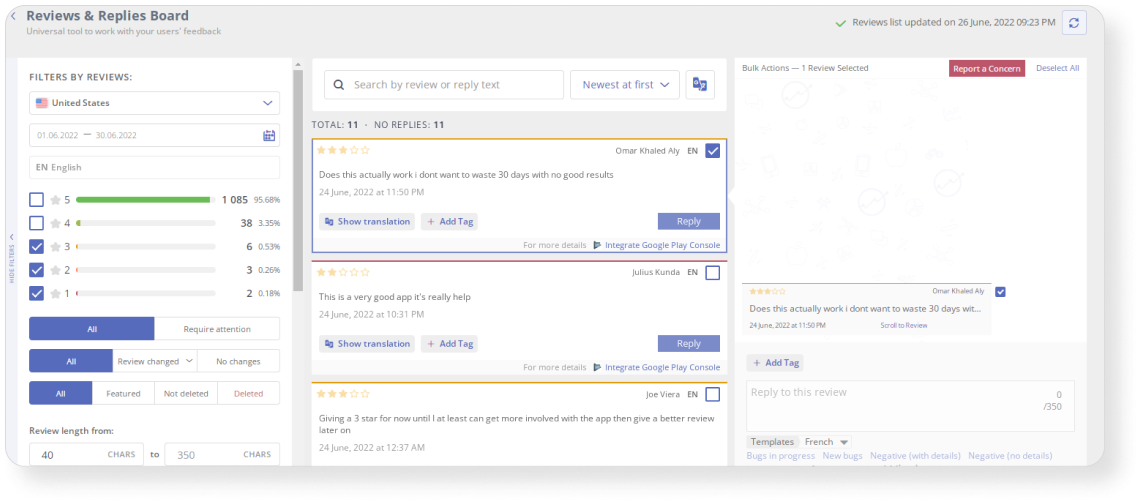Focus the search by review text field
Screen dimensions: 1140x502
click(444, 84)
